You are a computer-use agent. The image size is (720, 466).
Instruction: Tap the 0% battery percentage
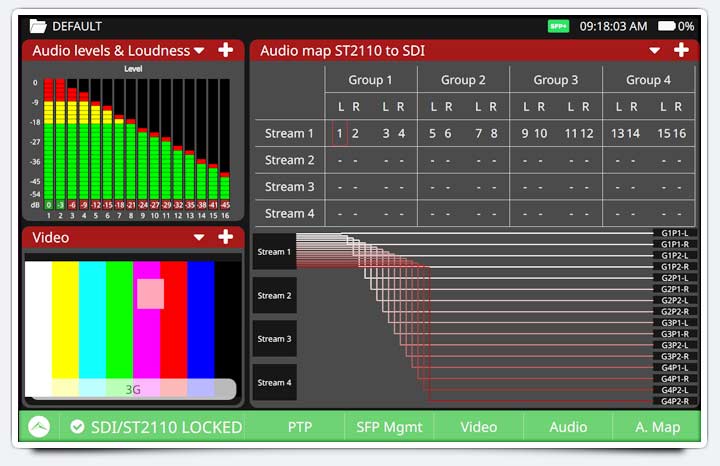coord(686,26)
